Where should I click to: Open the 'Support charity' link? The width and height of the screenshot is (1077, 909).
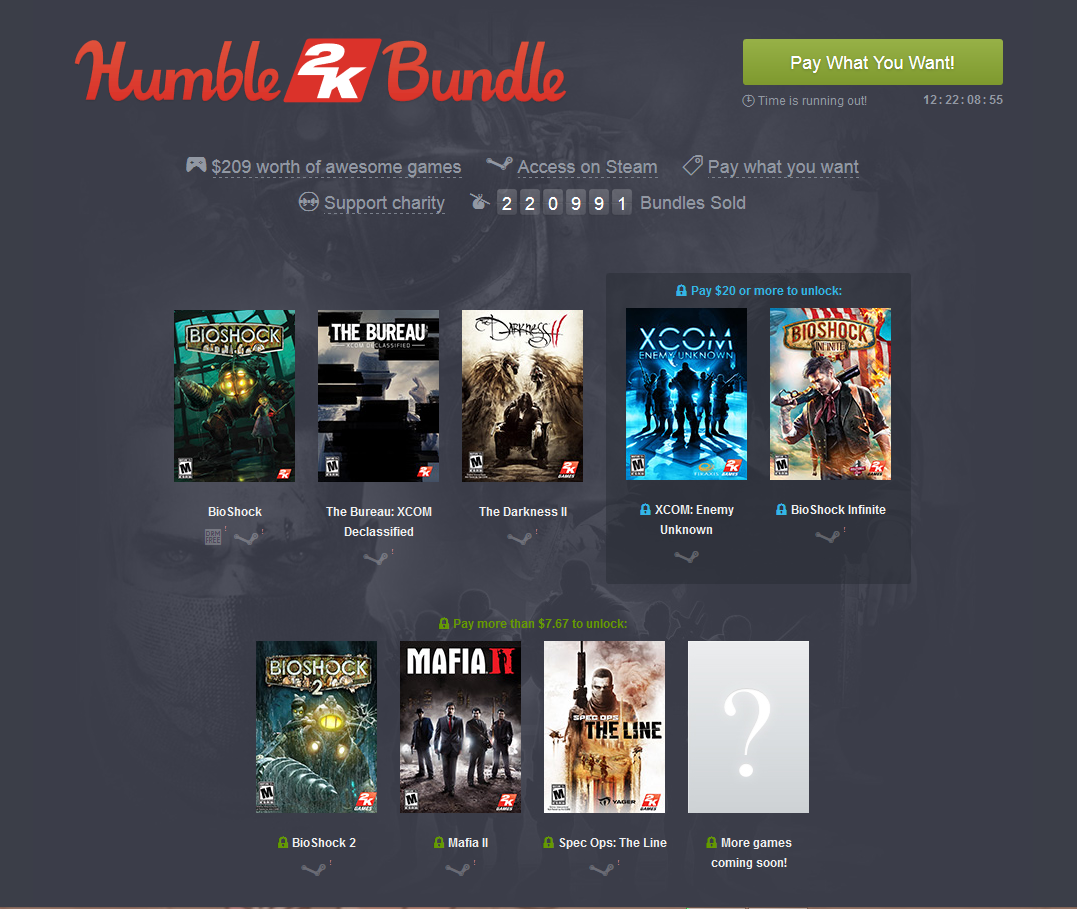tap(384, 203)
